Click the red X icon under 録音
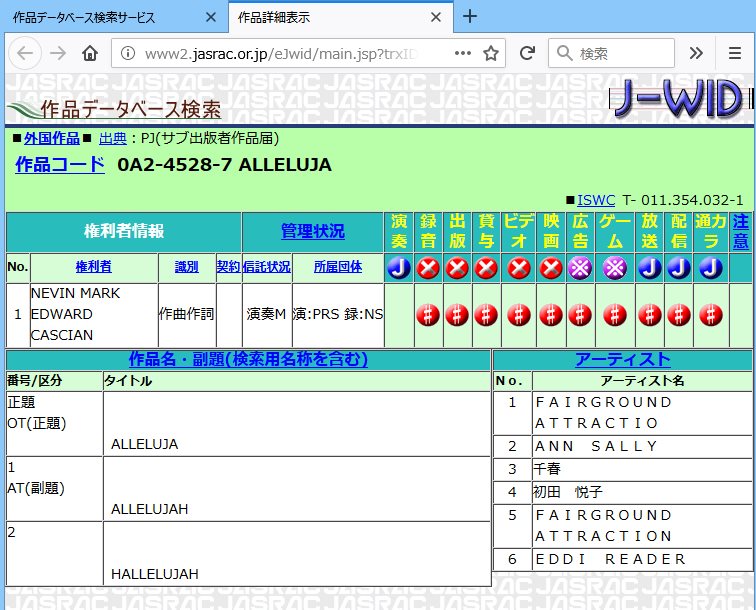The image size is (756, 610). tap(428, 268)
